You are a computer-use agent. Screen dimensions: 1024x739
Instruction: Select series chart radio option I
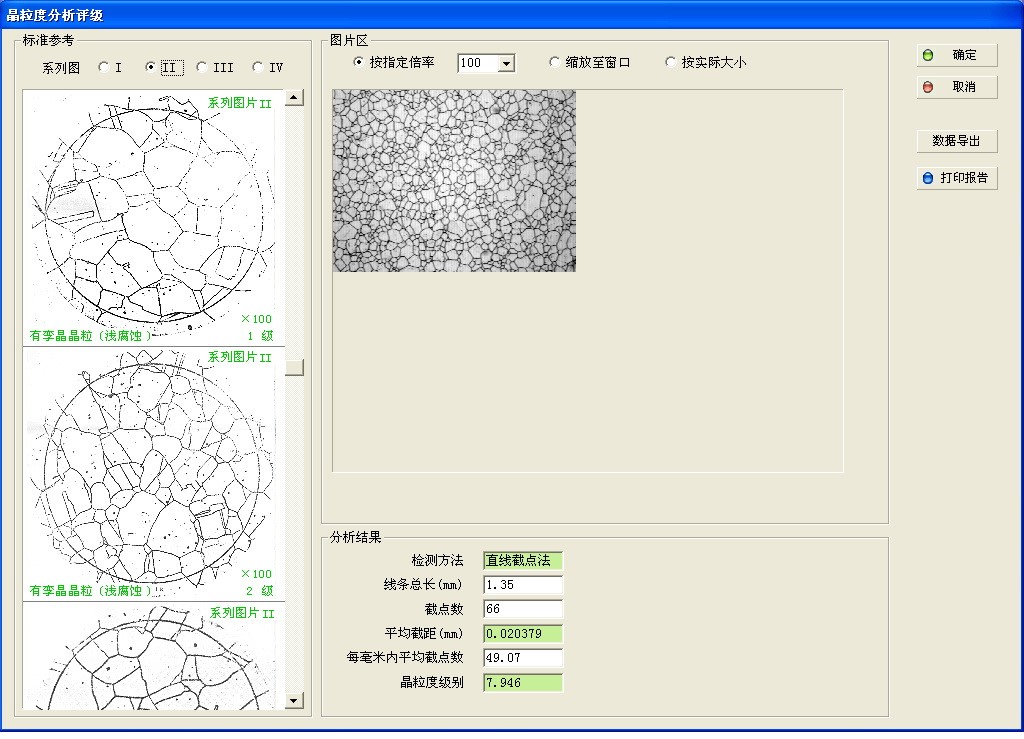(104, 68)
